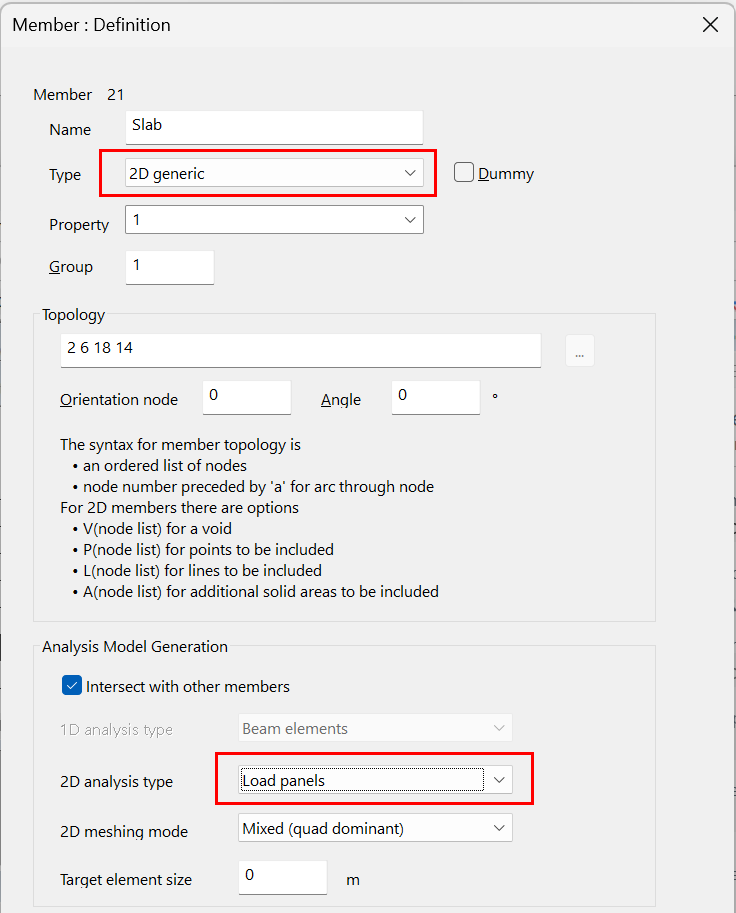Uncheck Intersect with other members
This screenshot has width=736, height=913.
click(x=72, y=686)
